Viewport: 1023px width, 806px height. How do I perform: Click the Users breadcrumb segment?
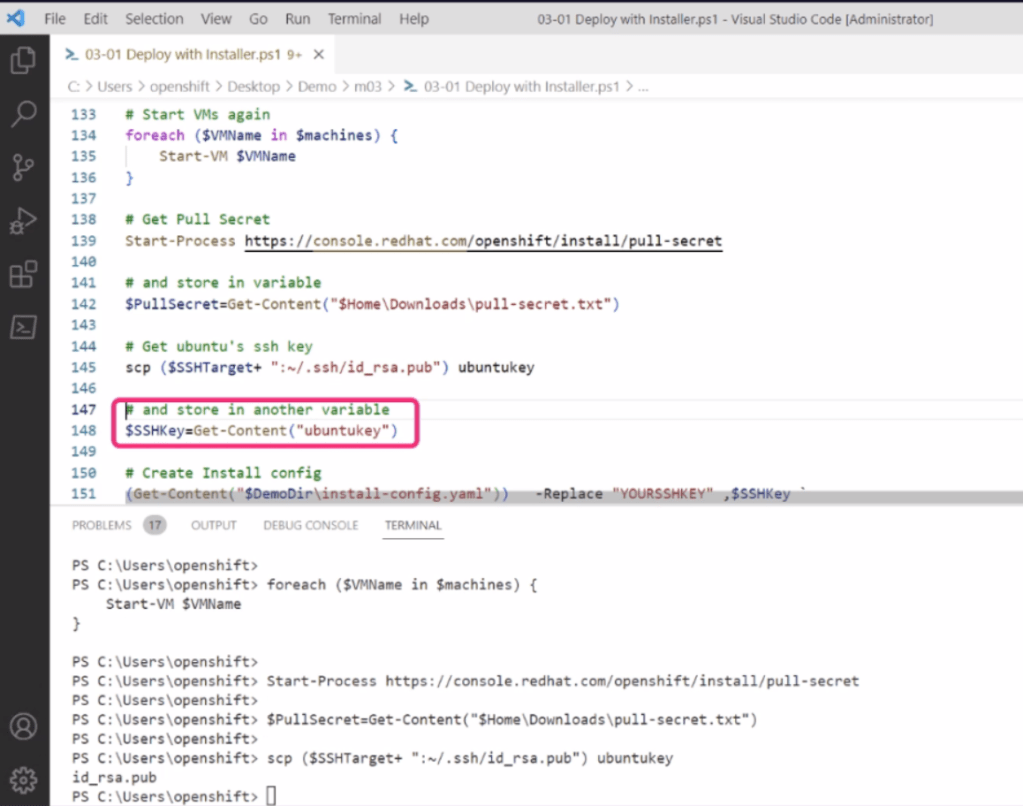point(114,86)
